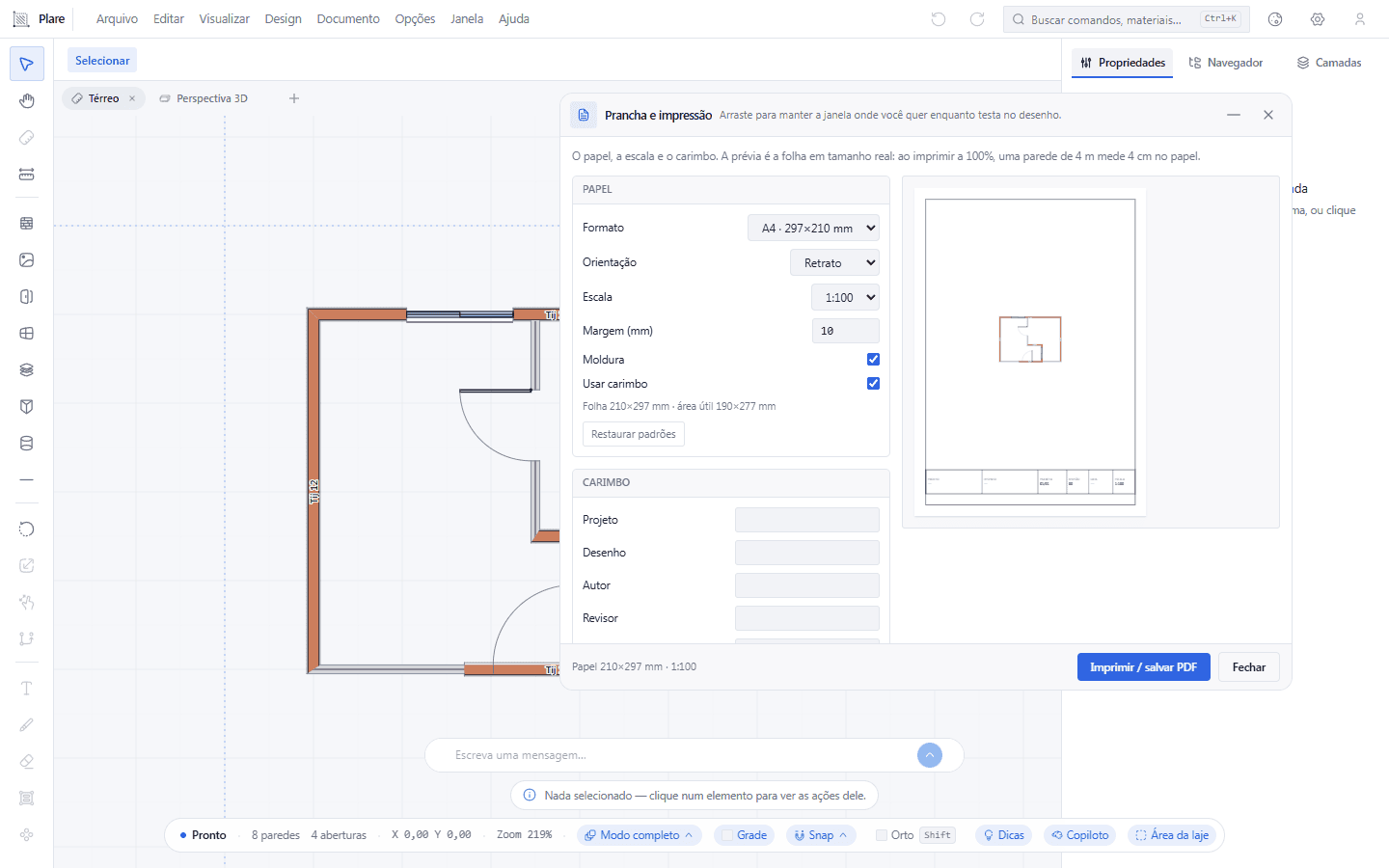The width and height of the screenshot is (1389, 868).
Task: Choose the dimension measure tool
Action: pos(27,175)
